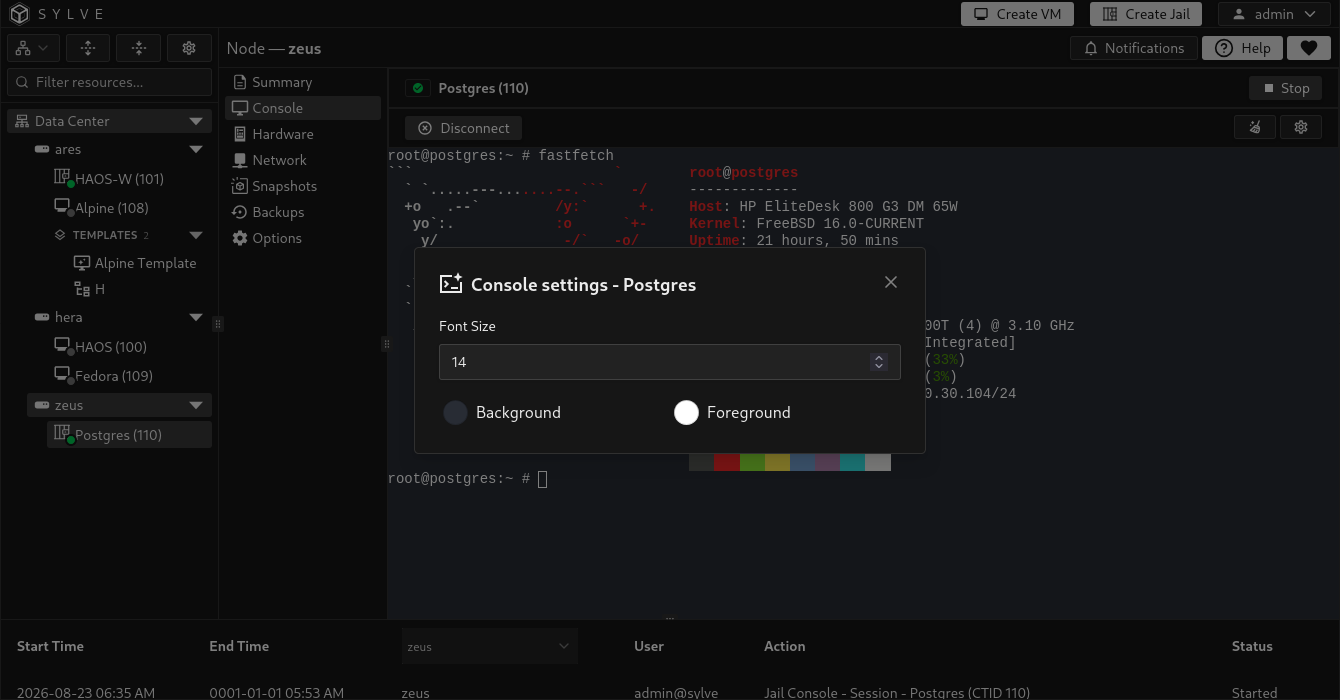Pick the Background color swatch
The width and height of the screenshot is (1340, 700).
(456, 412)
